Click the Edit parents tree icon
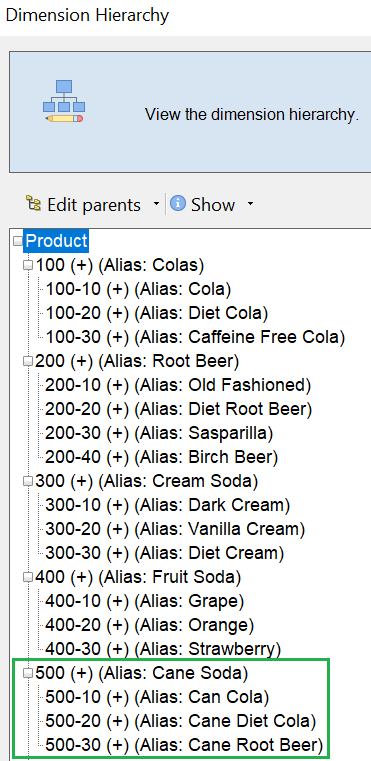The image size is (371, 761). point(34,204)
